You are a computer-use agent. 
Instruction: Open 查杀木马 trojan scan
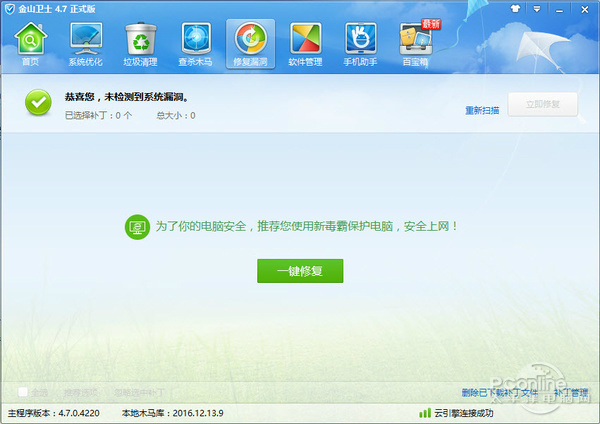(196, 44)
